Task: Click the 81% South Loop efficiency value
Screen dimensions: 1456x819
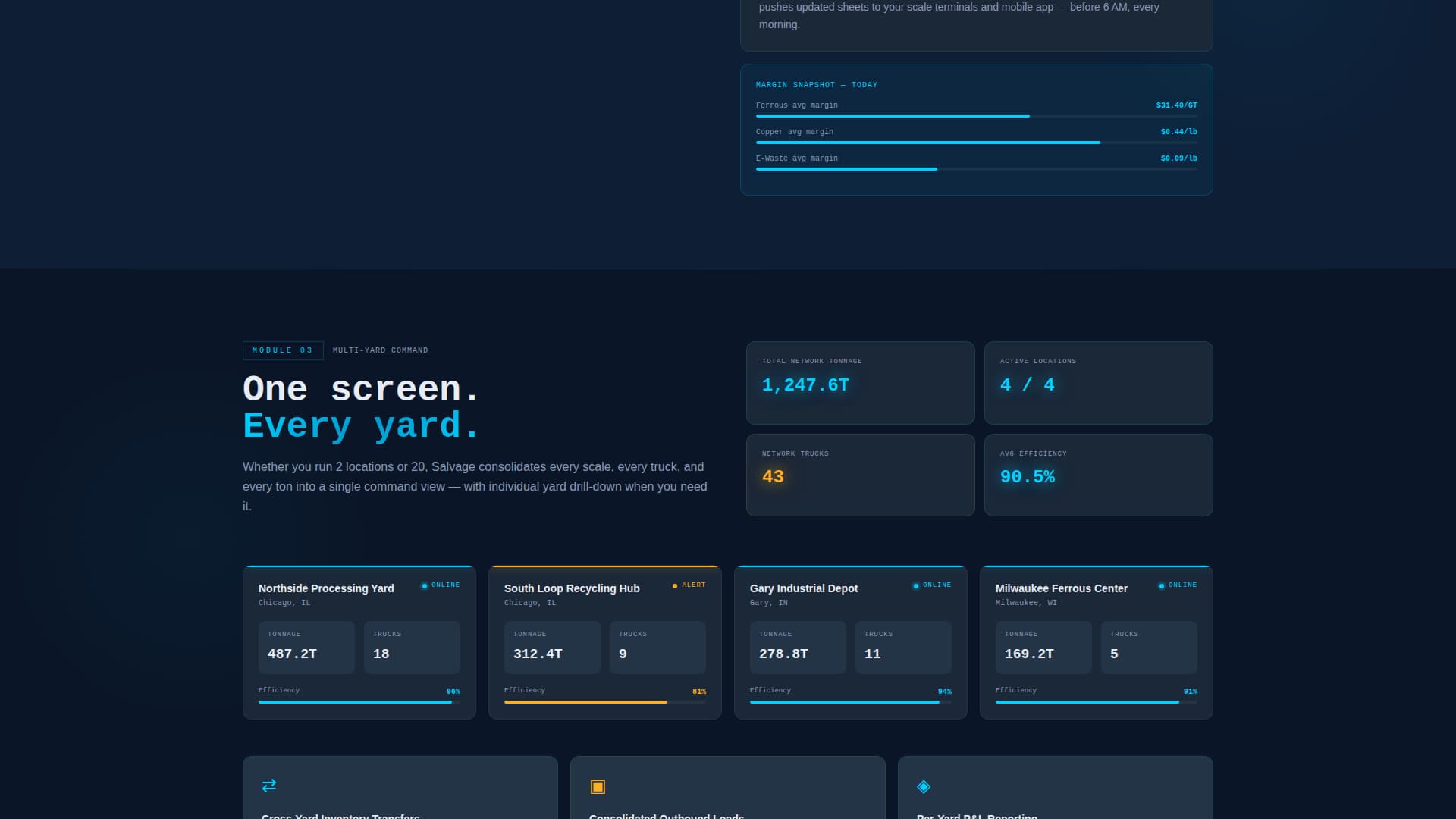Action: tap(699, 692)
